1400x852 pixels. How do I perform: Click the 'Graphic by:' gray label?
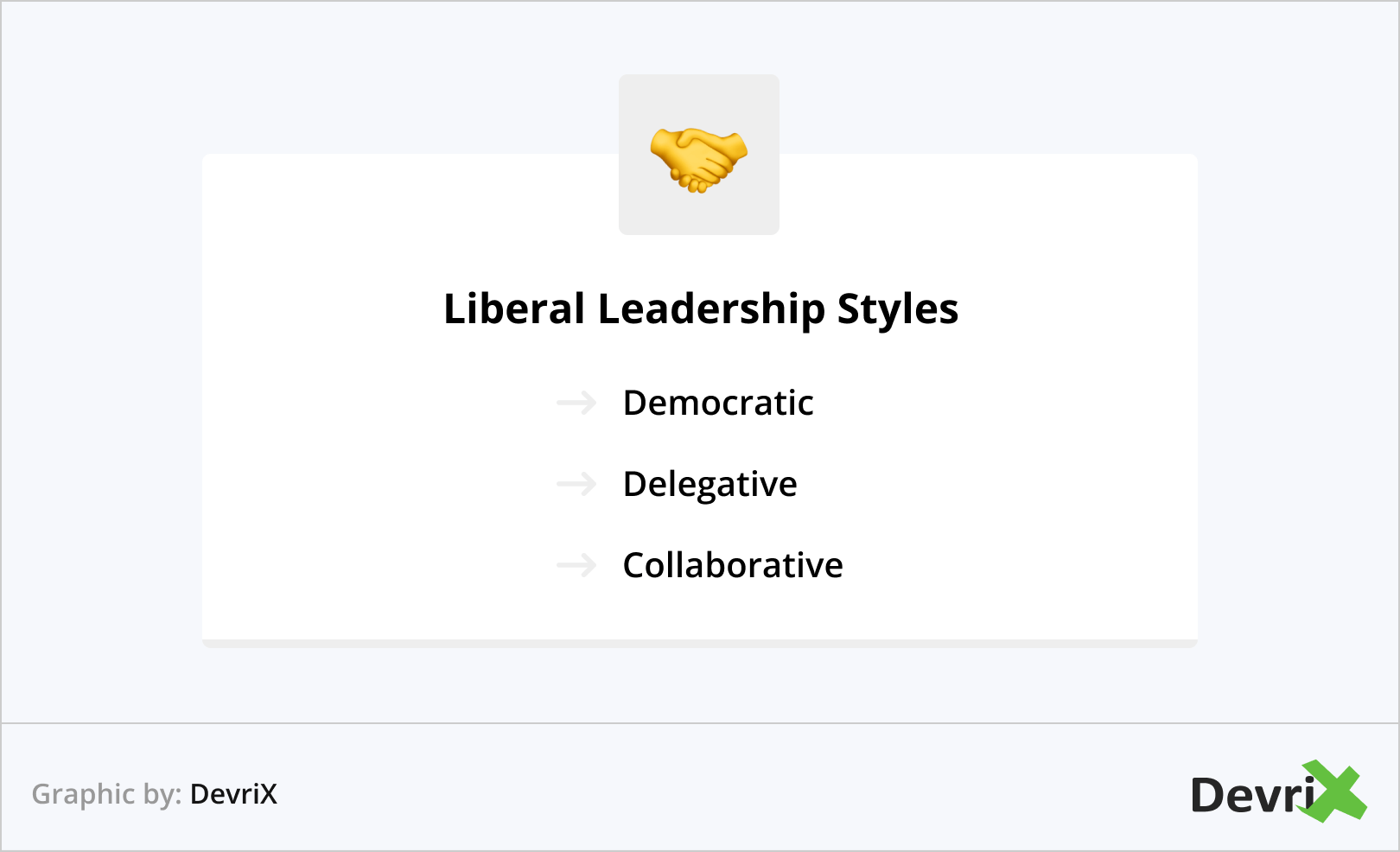(x=106, y=794)
